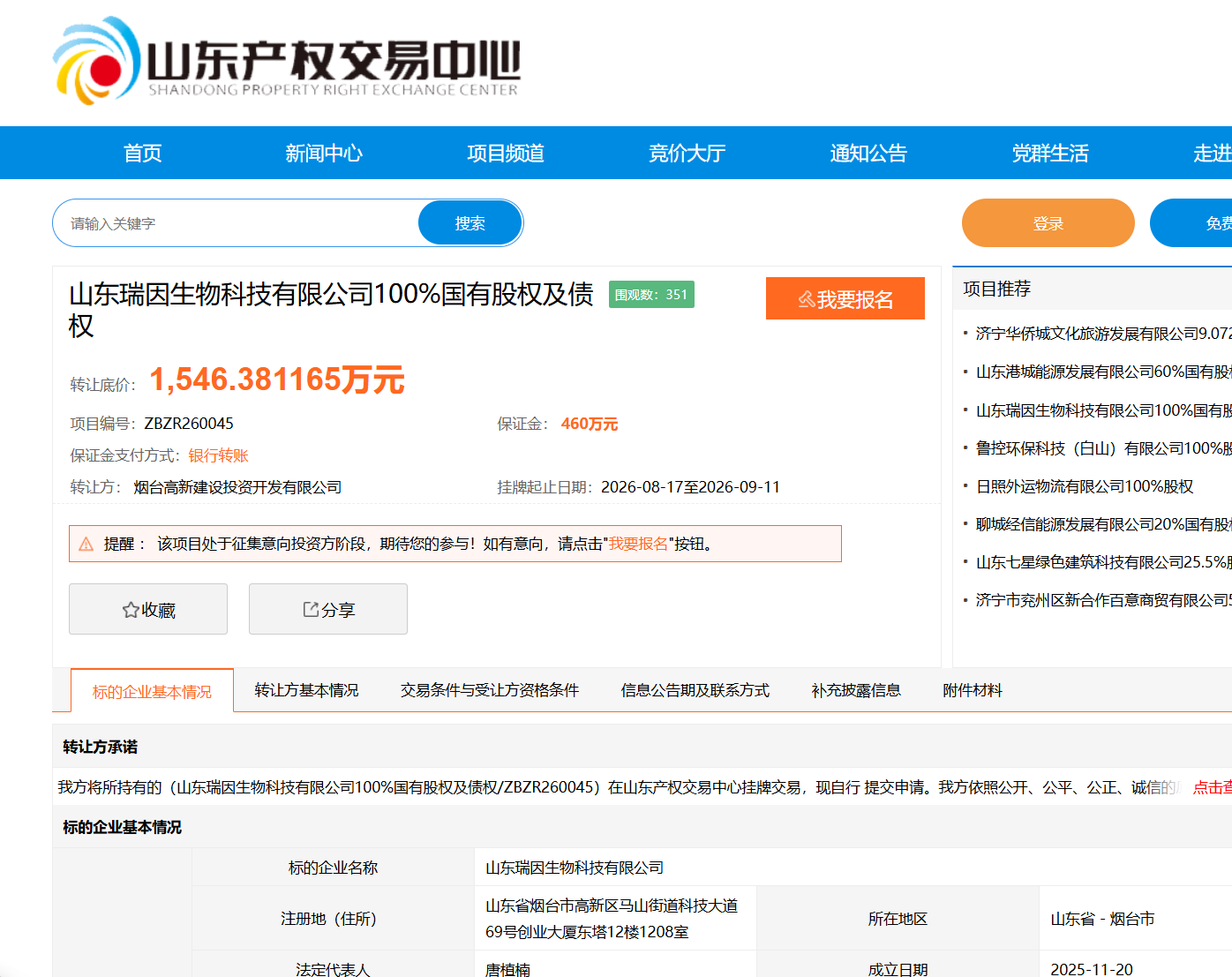Open recommended project 聊城经信能源发展有限公司20%国有股
Image resolution: width=1232 pixels, height=977 pixels.
[1103, 524]
